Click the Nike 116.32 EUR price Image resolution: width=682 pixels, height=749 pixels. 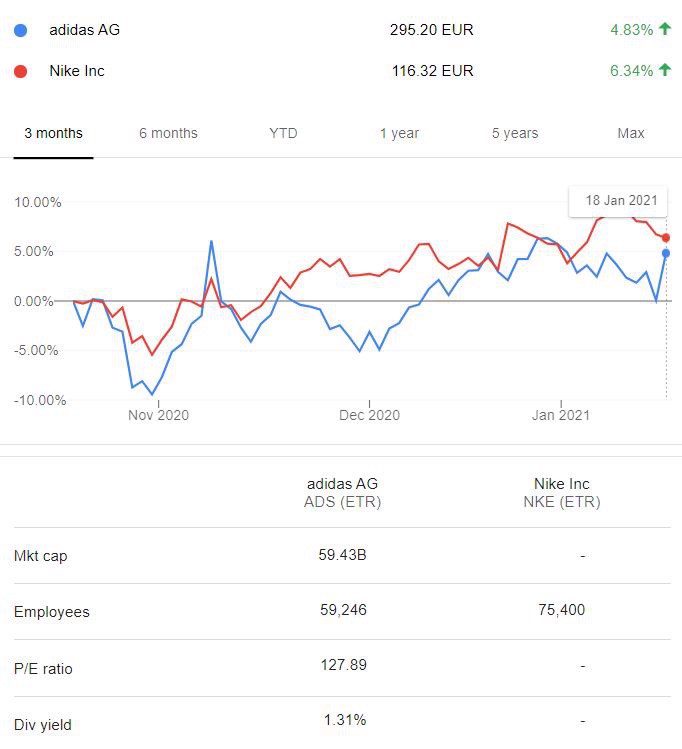coord(431,71)
